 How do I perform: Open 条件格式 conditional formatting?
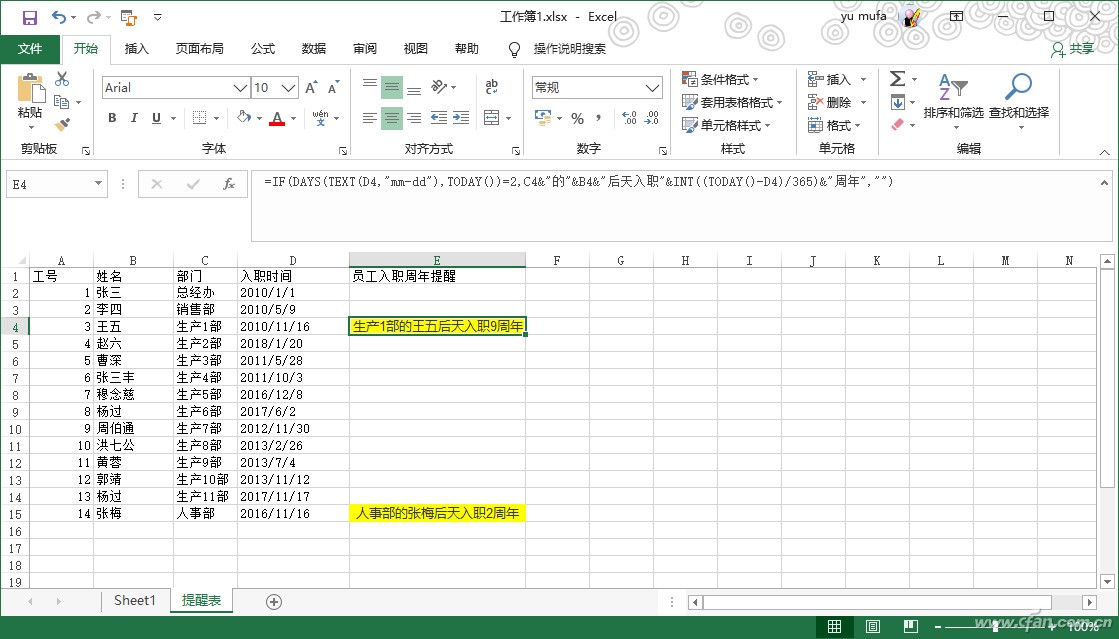[x=721, y=79]
